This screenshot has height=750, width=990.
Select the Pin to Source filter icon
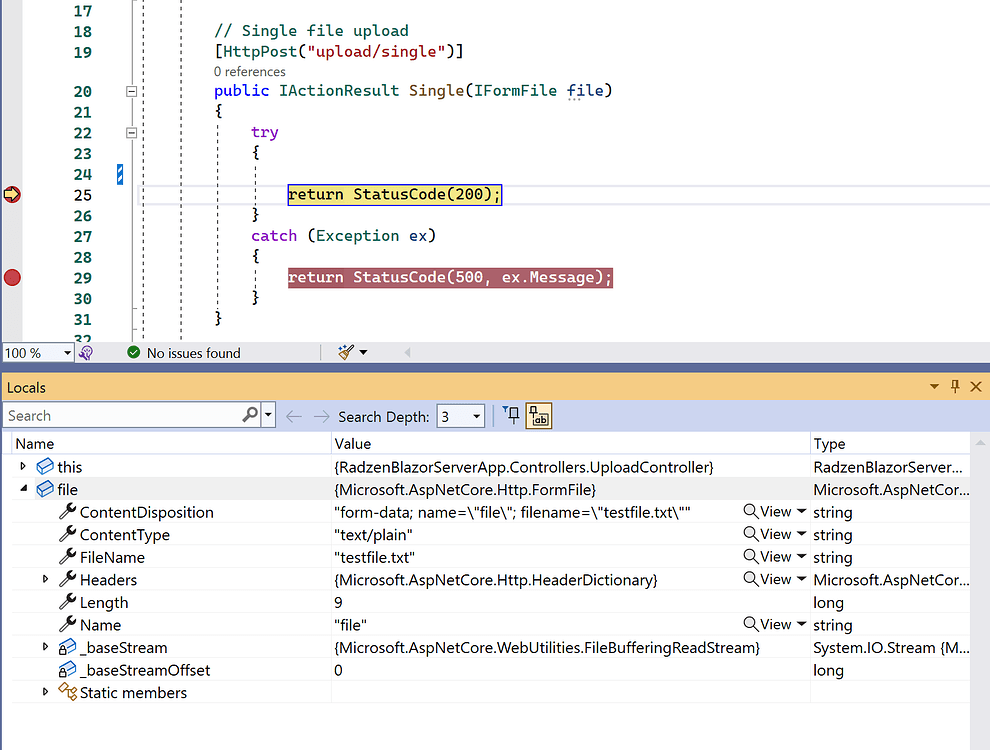[x=512, y=416]
